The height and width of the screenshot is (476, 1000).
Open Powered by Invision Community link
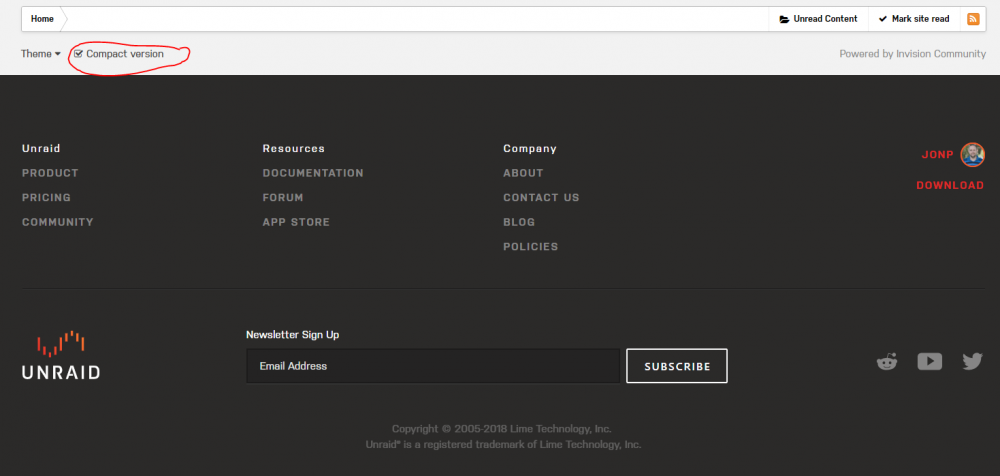912,54
